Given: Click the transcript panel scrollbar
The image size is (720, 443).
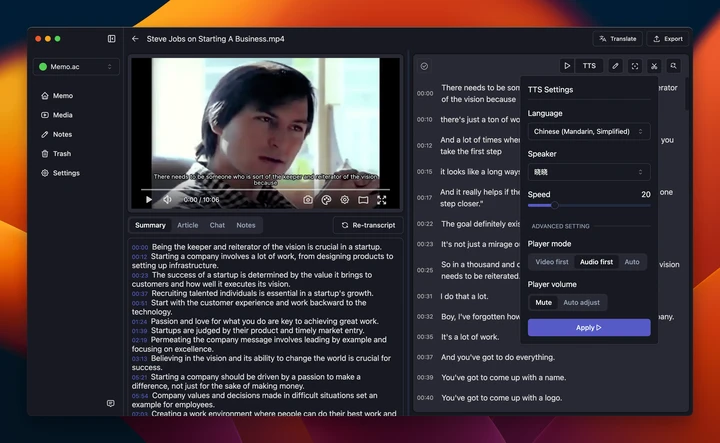Looking at the screenshot, I should click(x=686, y=94).
